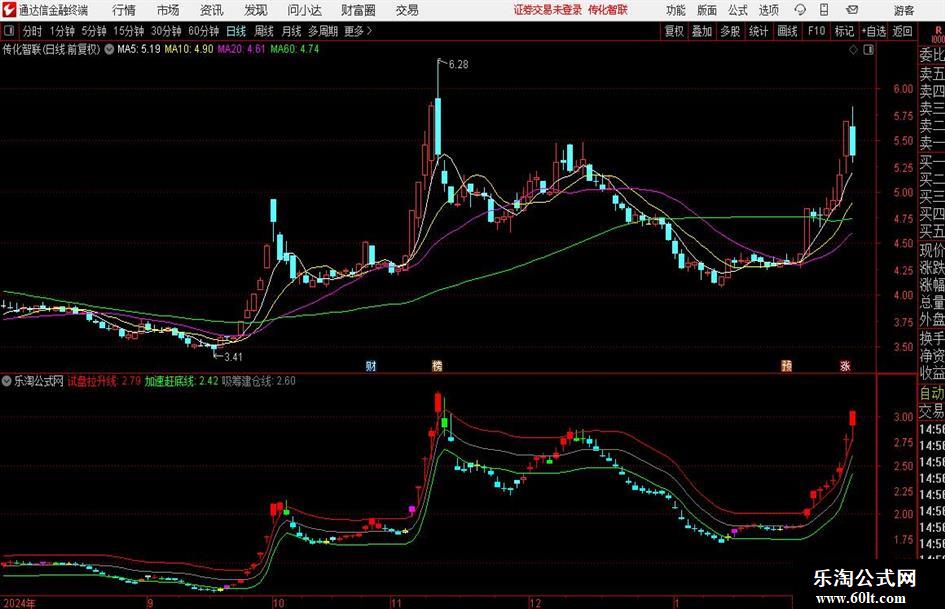Switch to 30分钟 period tab
This screenshot has width=945, height=609.
tap(166, 31)
